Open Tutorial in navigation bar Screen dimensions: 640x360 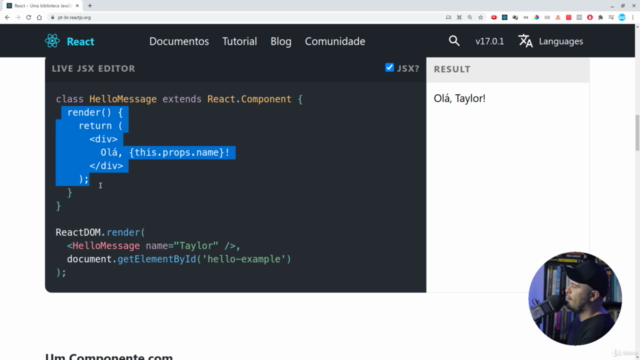(x=240, y=41)
